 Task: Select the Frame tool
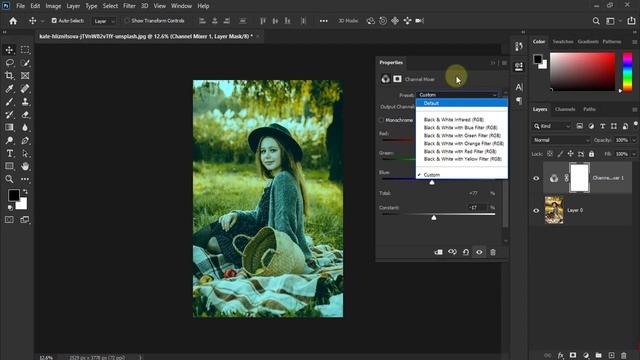25,76
